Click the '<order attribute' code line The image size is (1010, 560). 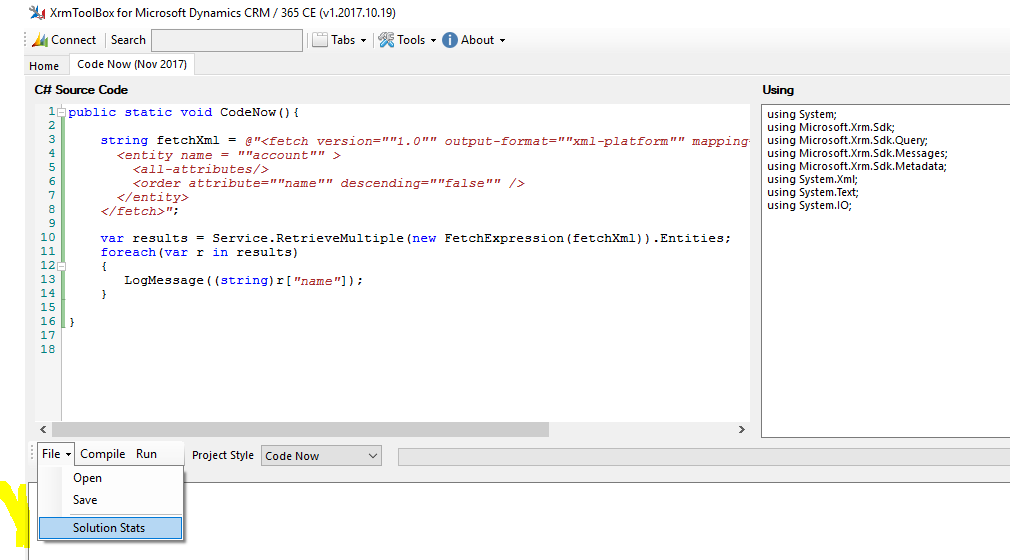[329, 183]
